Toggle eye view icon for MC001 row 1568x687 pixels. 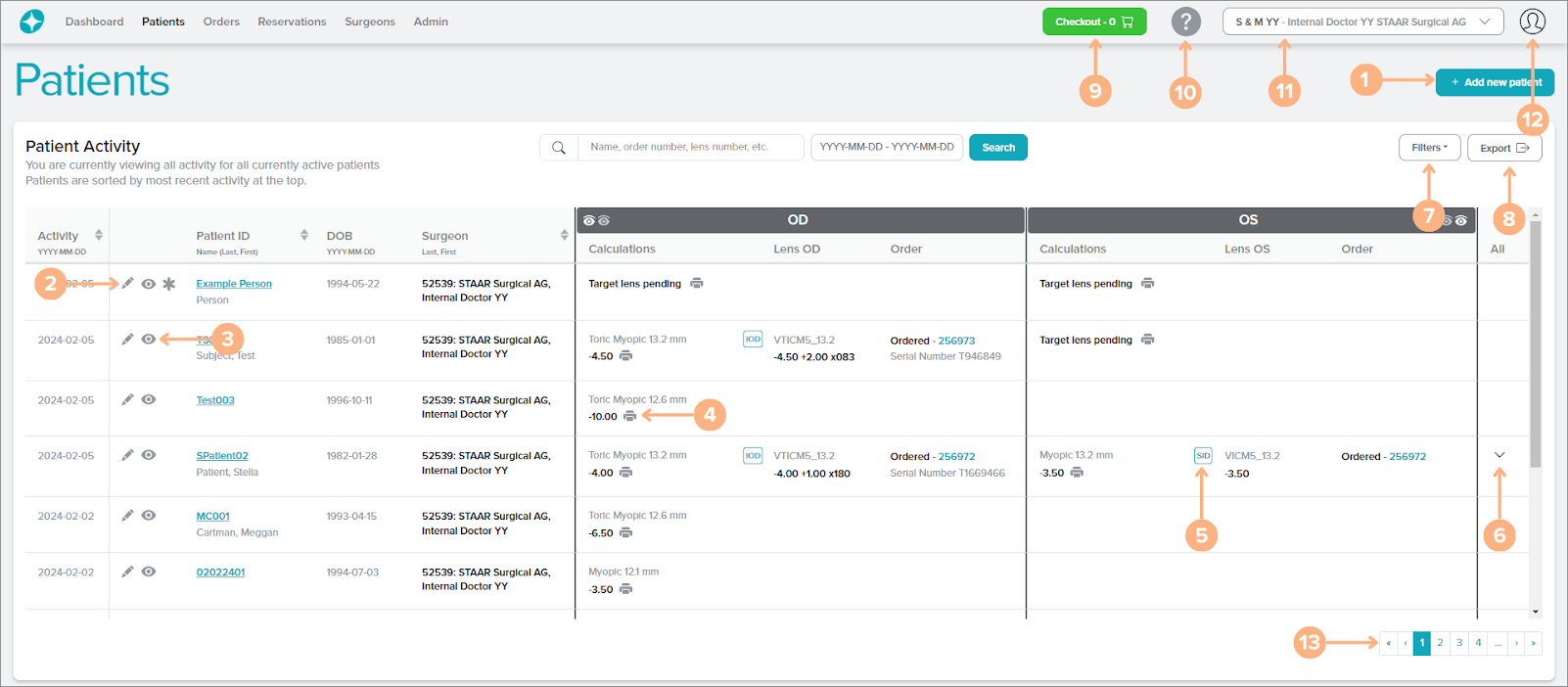pyautogui.click(x=149, y=516)
